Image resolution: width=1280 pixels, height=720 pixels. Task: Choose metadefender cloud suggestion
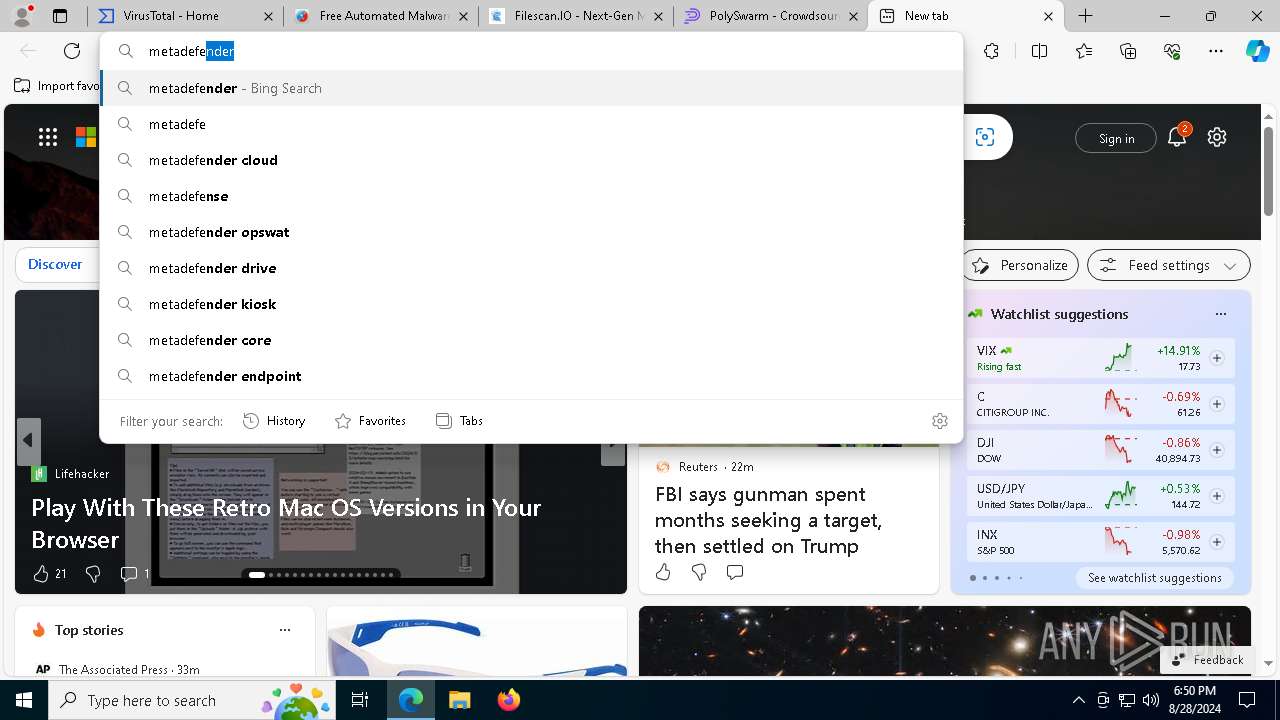pyautogui.click(x=532, y=160)
